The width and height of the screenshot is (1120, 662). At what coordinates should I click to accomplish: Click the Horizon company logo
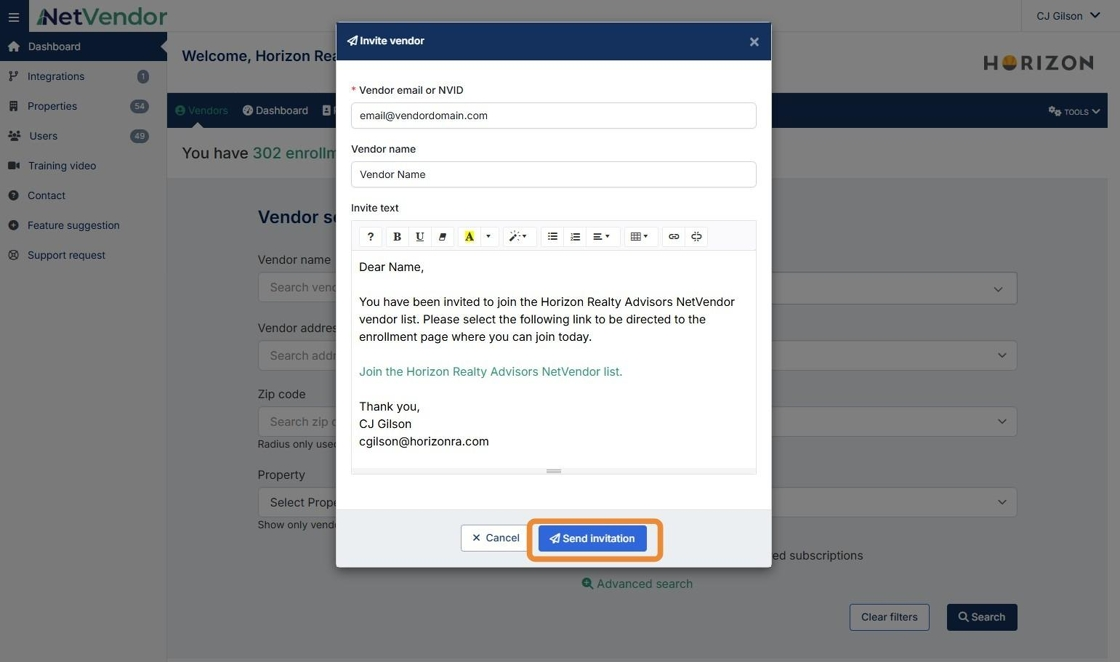[x=1039, y=63]
